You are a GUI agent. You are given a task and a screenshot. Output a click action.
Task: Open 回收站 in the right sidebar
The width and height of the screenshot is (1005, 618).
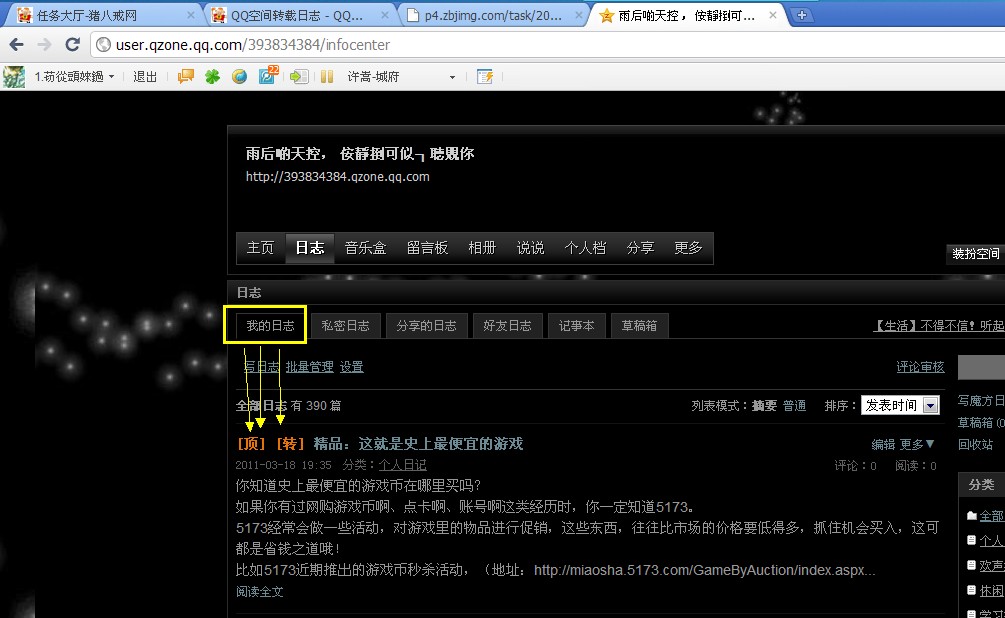tap(976, 444)
